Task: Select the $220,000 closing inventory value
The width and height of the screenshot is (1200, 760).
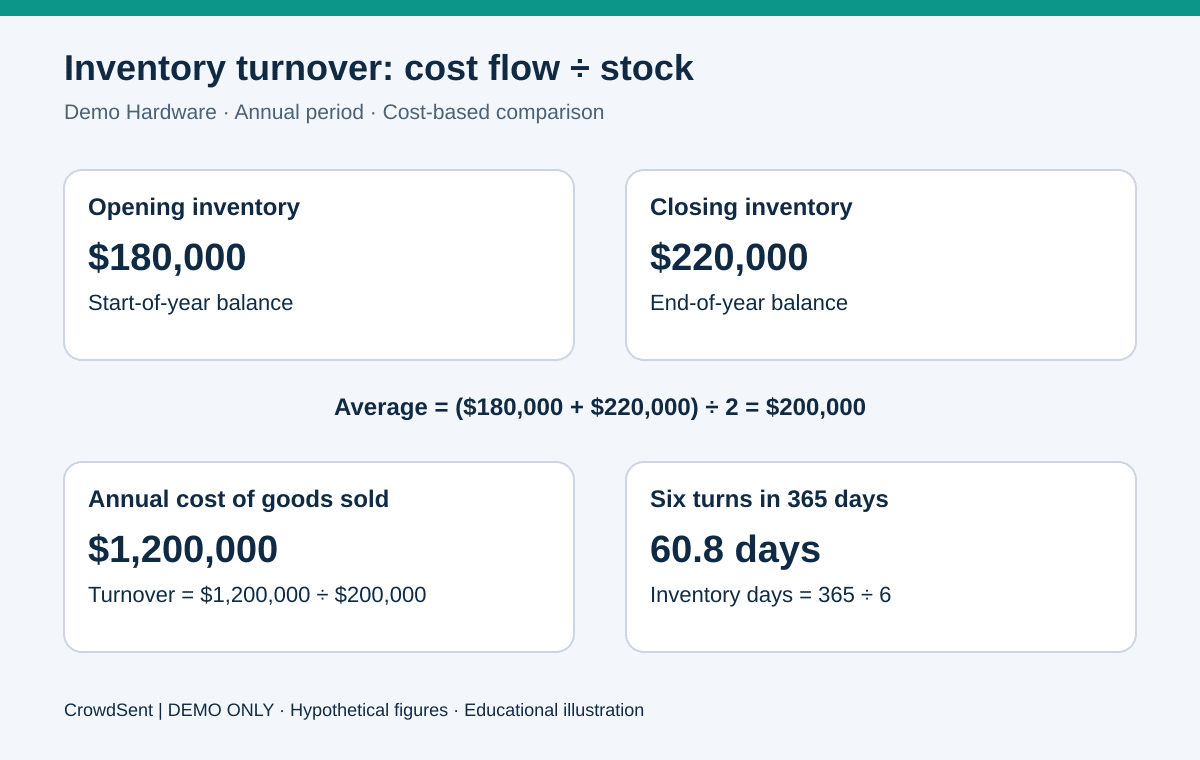Action: click(729, 257)
